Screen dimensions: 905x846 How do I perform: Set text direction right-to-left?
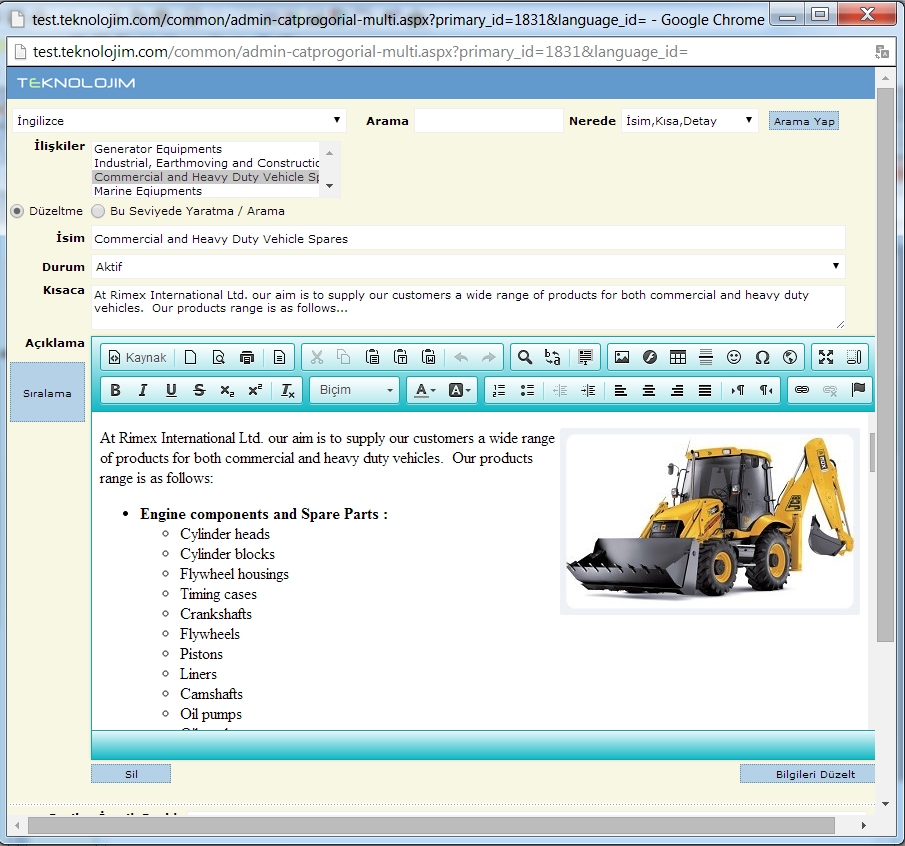tap(766, 390)
